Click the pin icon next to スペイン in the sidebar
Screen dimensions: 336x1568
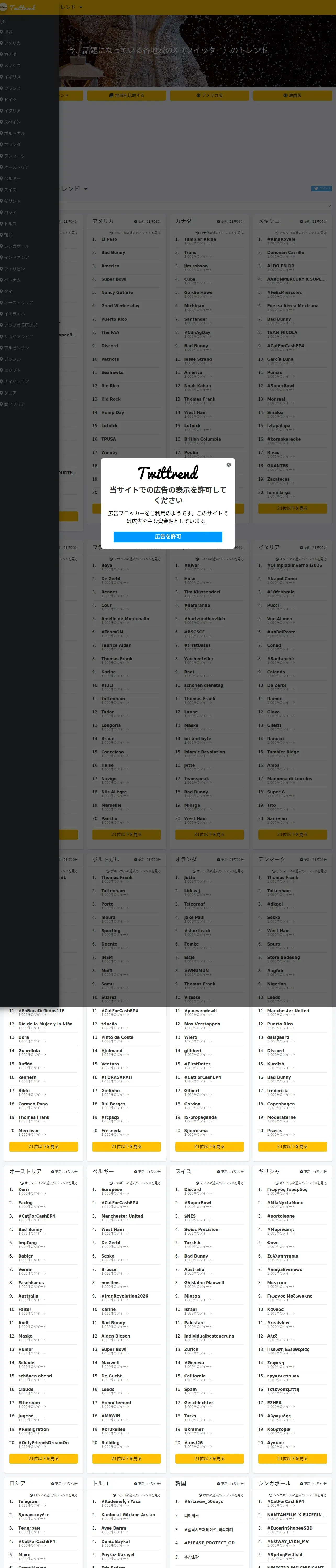[2, 122]
